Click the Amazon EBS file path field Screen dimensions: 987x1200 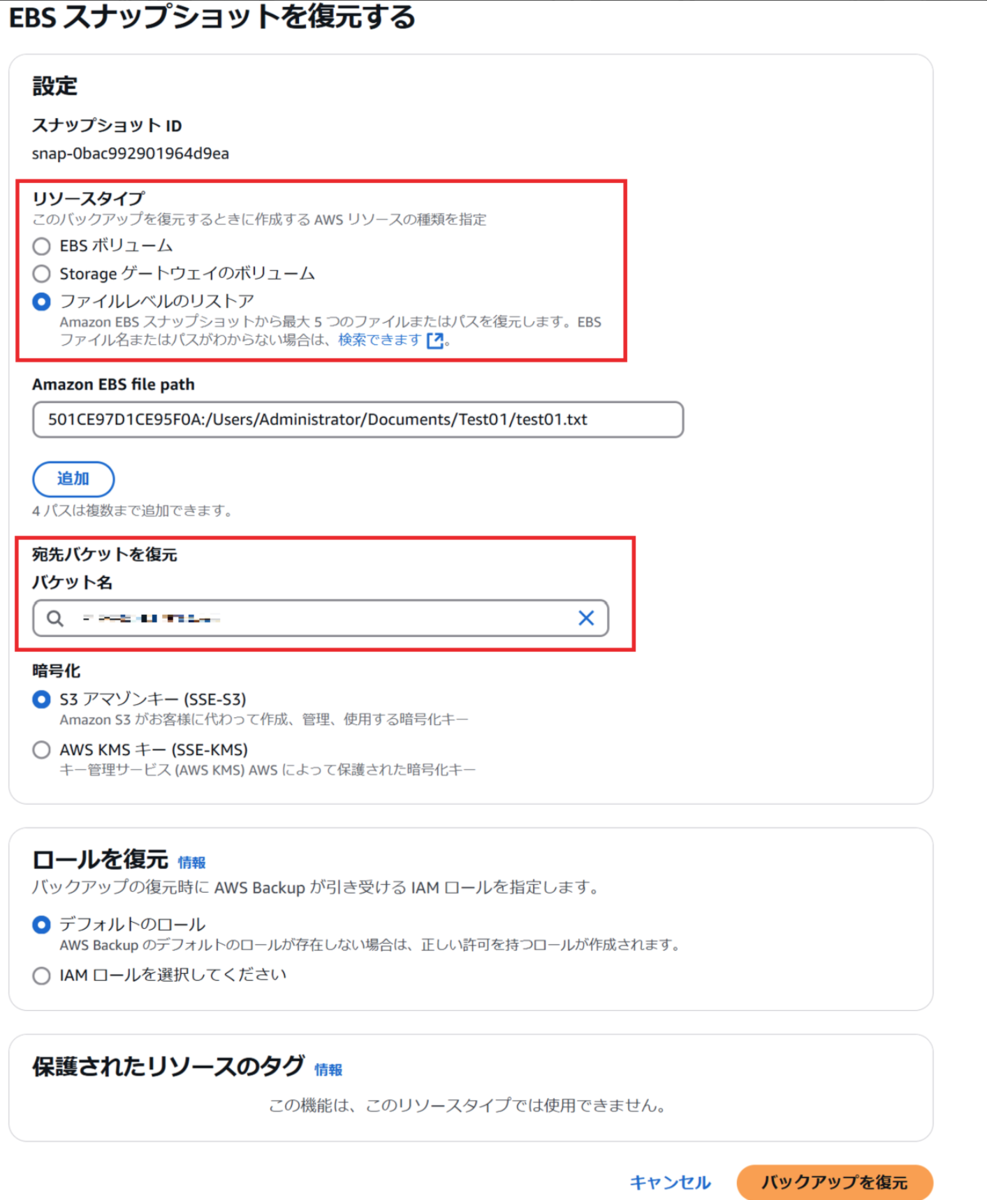pyautogui.click(x=358, y=420)
